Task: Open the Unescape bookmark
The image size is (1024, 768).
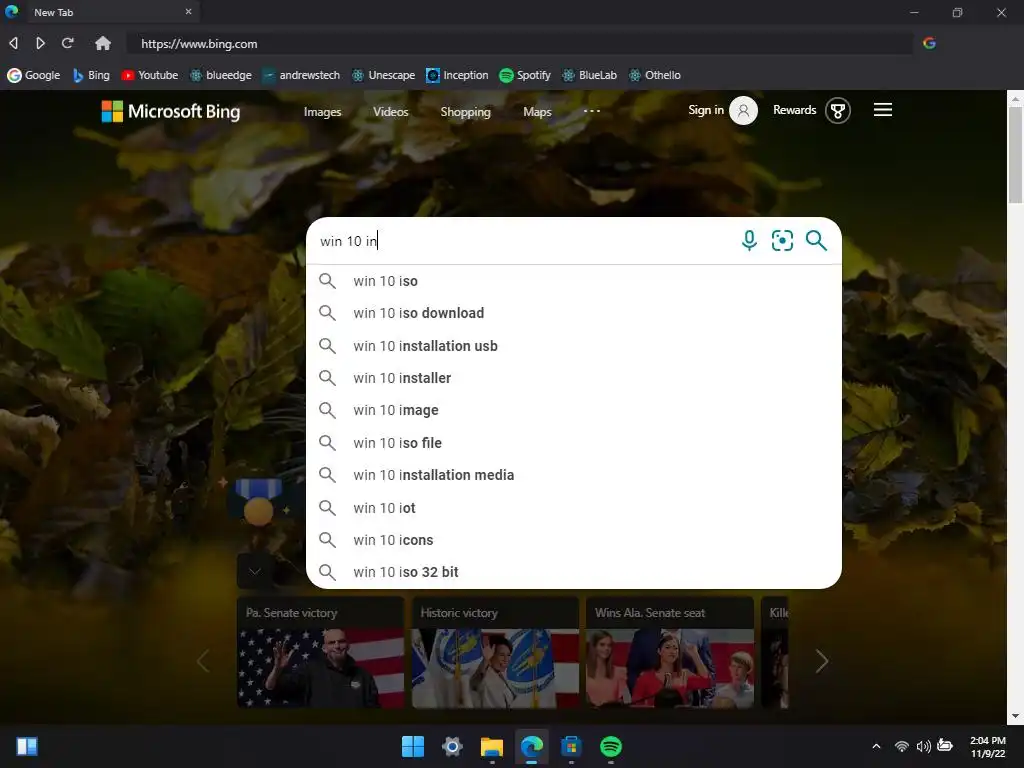Action: (x=383, y=75)
